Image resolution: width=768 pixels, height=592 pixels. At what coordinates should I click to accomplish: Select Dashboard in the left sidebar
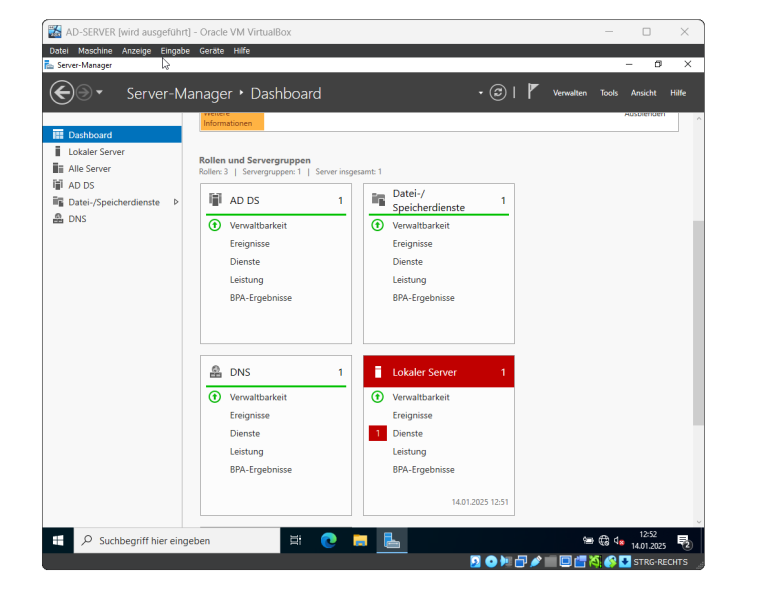(x=112, y=135)
